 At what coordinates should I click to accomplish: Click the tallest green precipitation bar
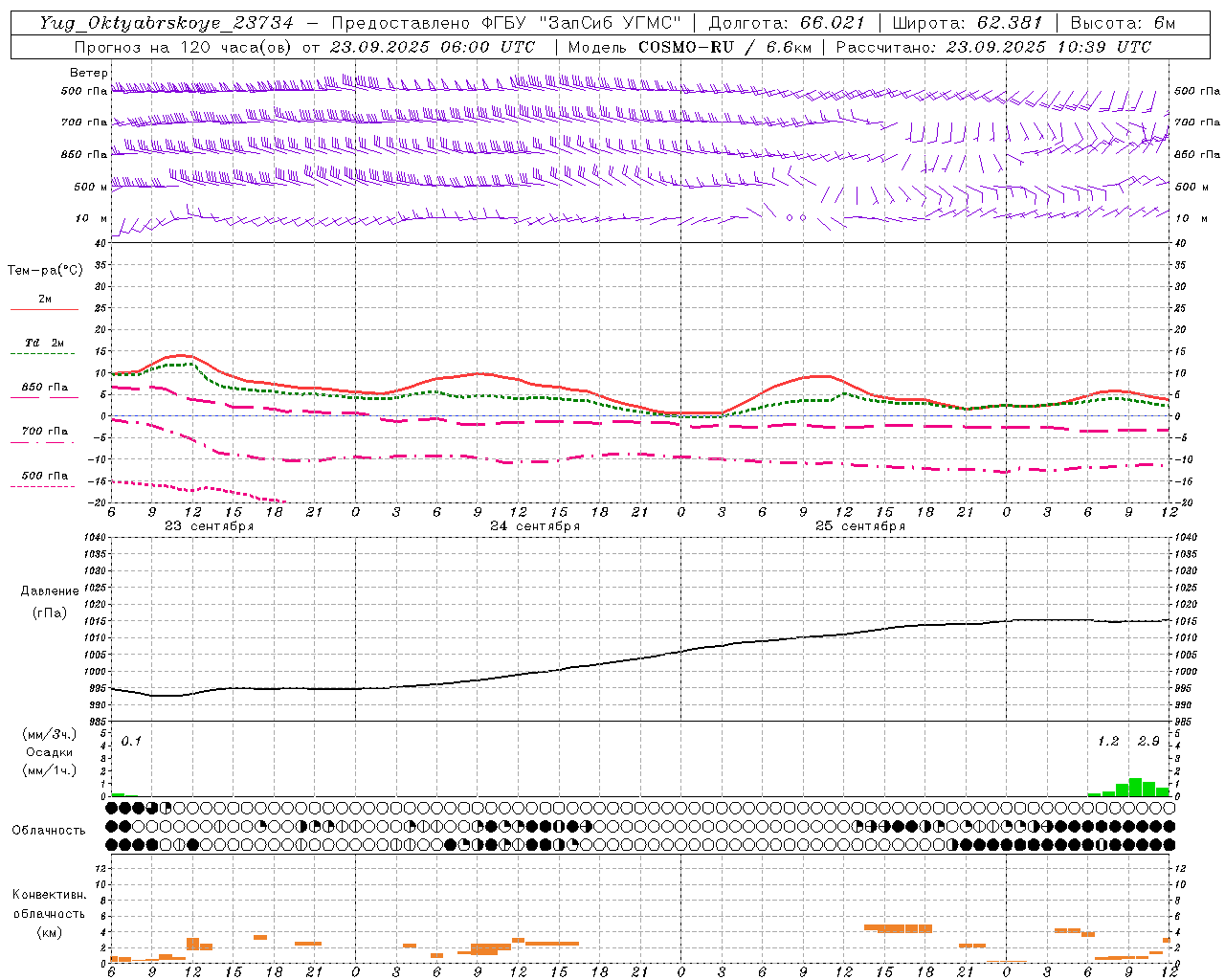[x=1135, y=788]
